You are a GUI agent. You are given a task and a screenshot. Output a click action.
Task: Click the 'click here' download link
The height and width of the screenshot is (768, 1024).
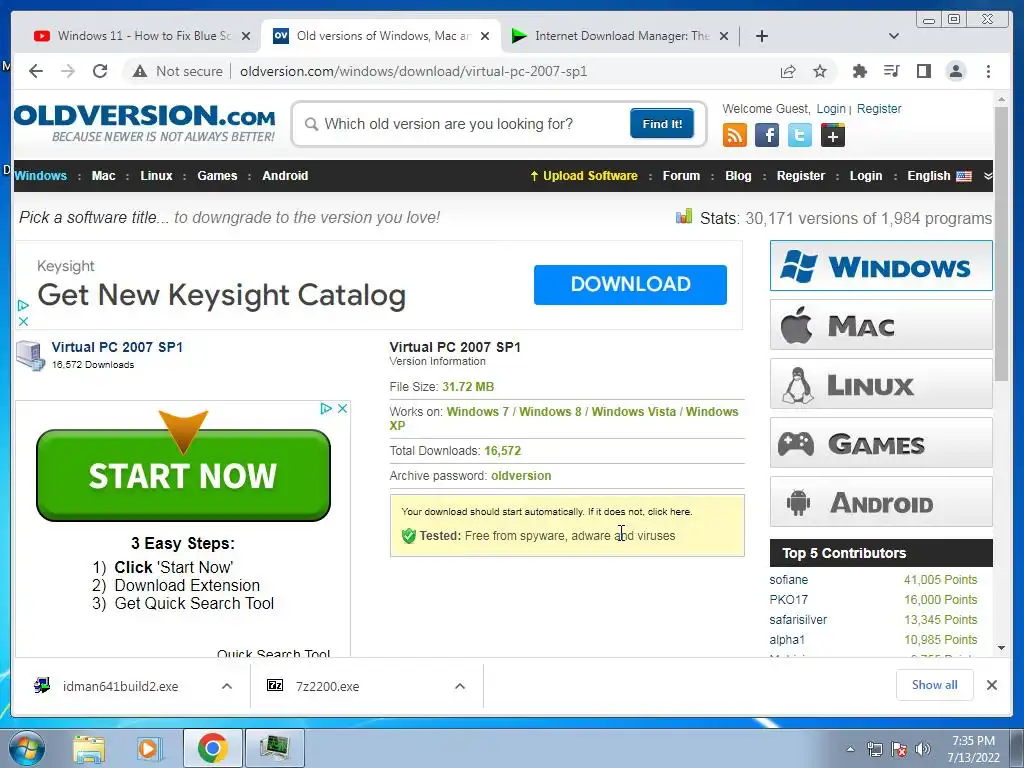click(669, 511)
